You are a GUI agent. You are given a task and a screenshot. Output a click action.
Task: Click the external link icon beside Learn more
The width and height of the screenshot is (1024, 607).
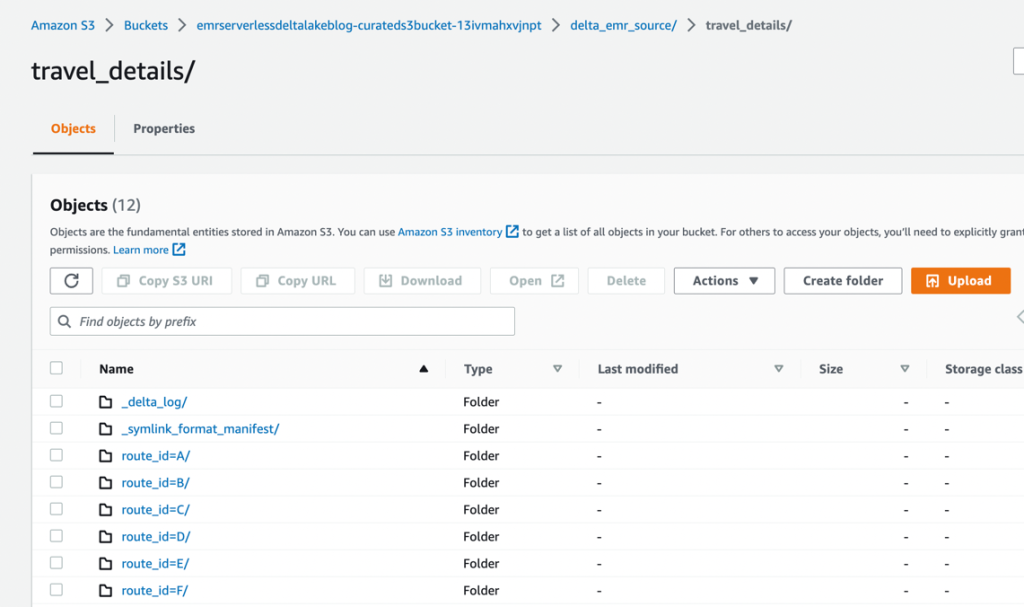tap(179, 250)
